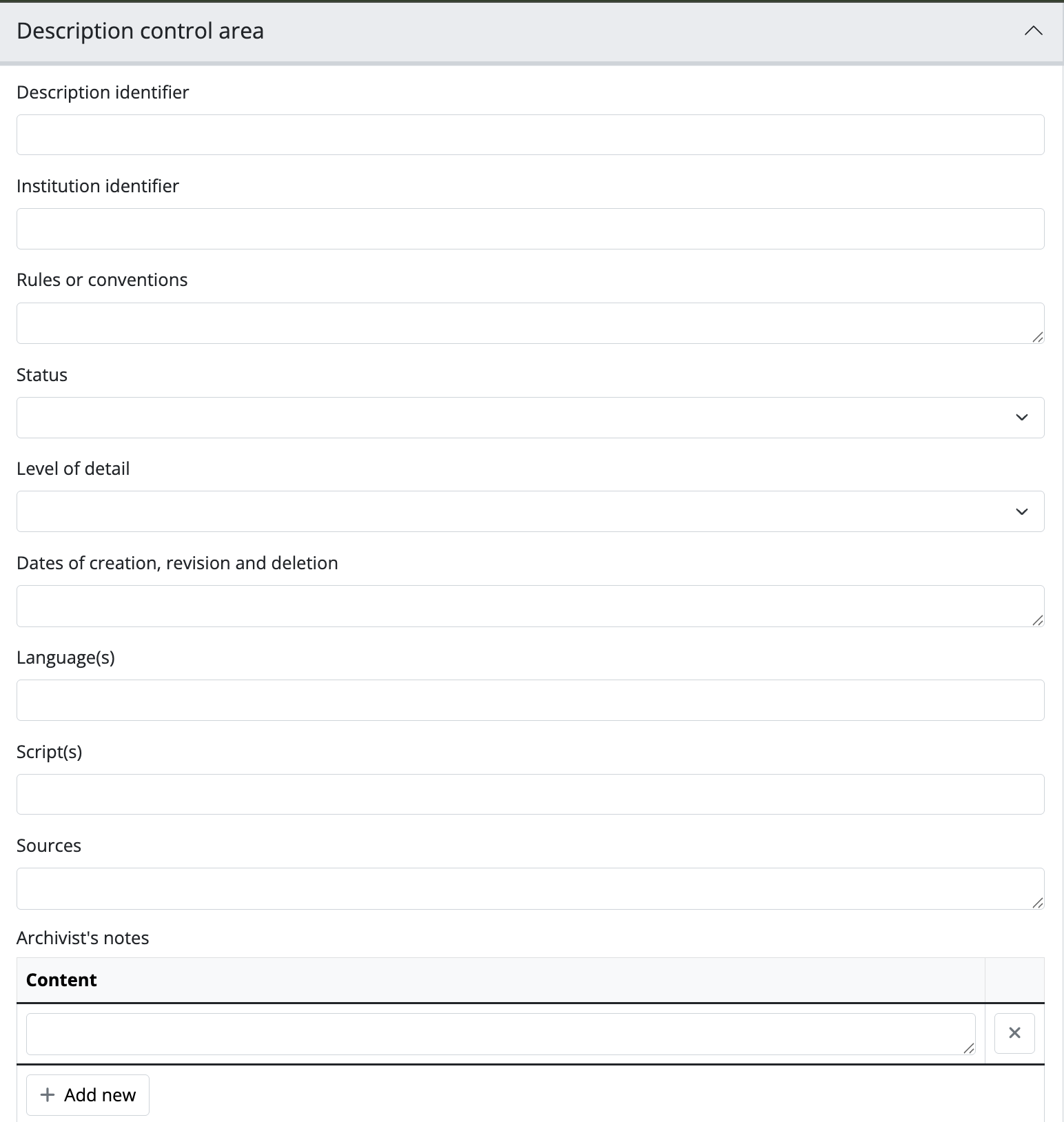Image resolution: width=1064 pixels, height=1122 pixels.
Task: Remove the archivist's note row with X
Action: pyautogui.click(x=1014, y=1033)
